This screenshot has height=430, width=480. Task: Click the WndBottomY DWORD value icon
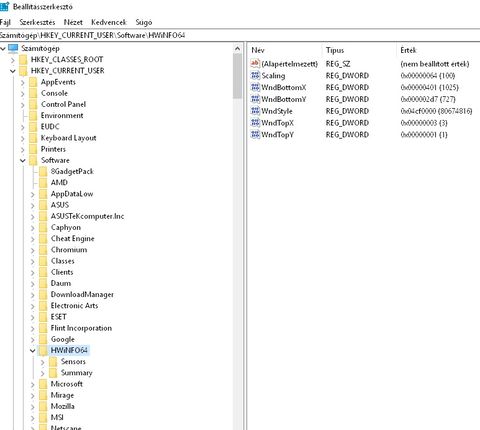pos(255,99)
